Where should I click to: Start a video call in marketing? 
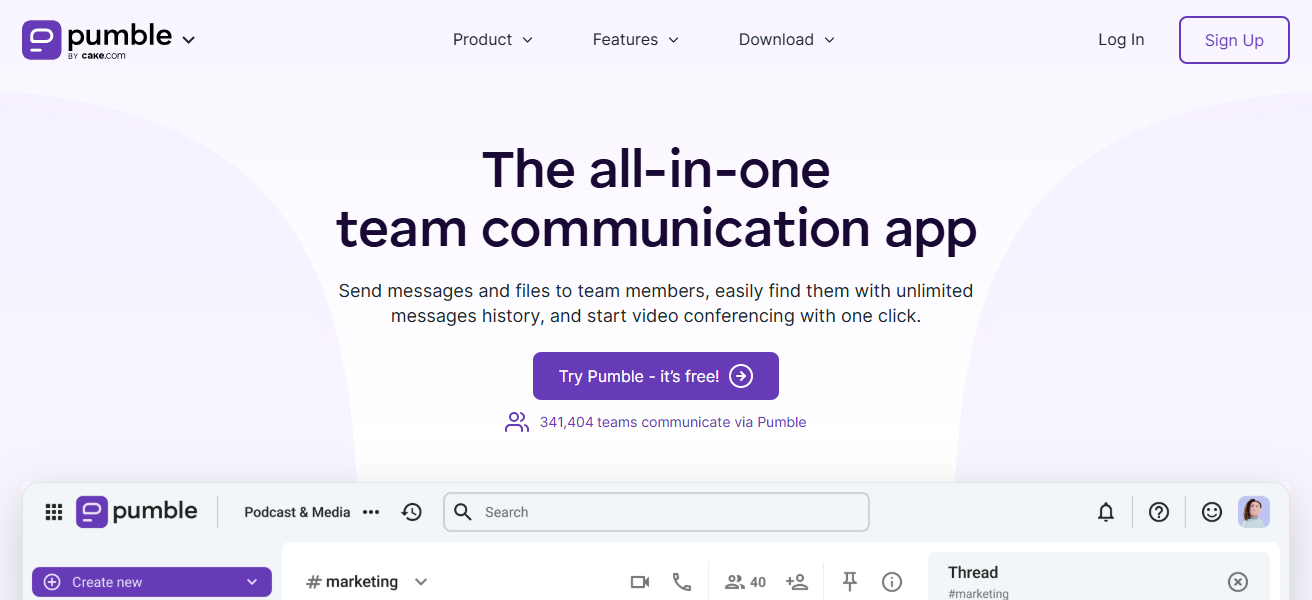point(640,582)
